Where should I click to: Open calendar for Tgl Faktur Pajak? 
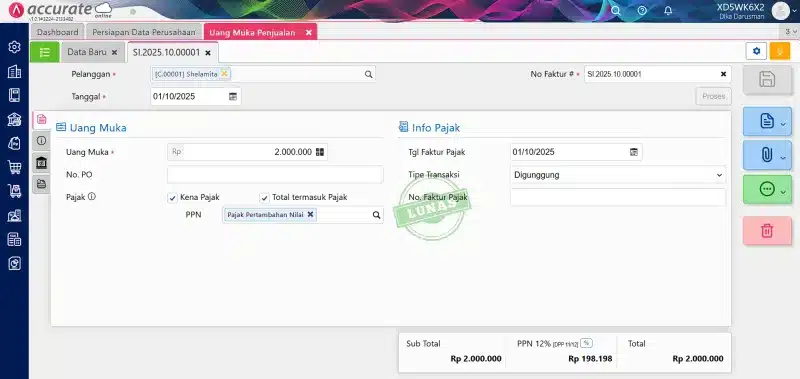point(634,152)
